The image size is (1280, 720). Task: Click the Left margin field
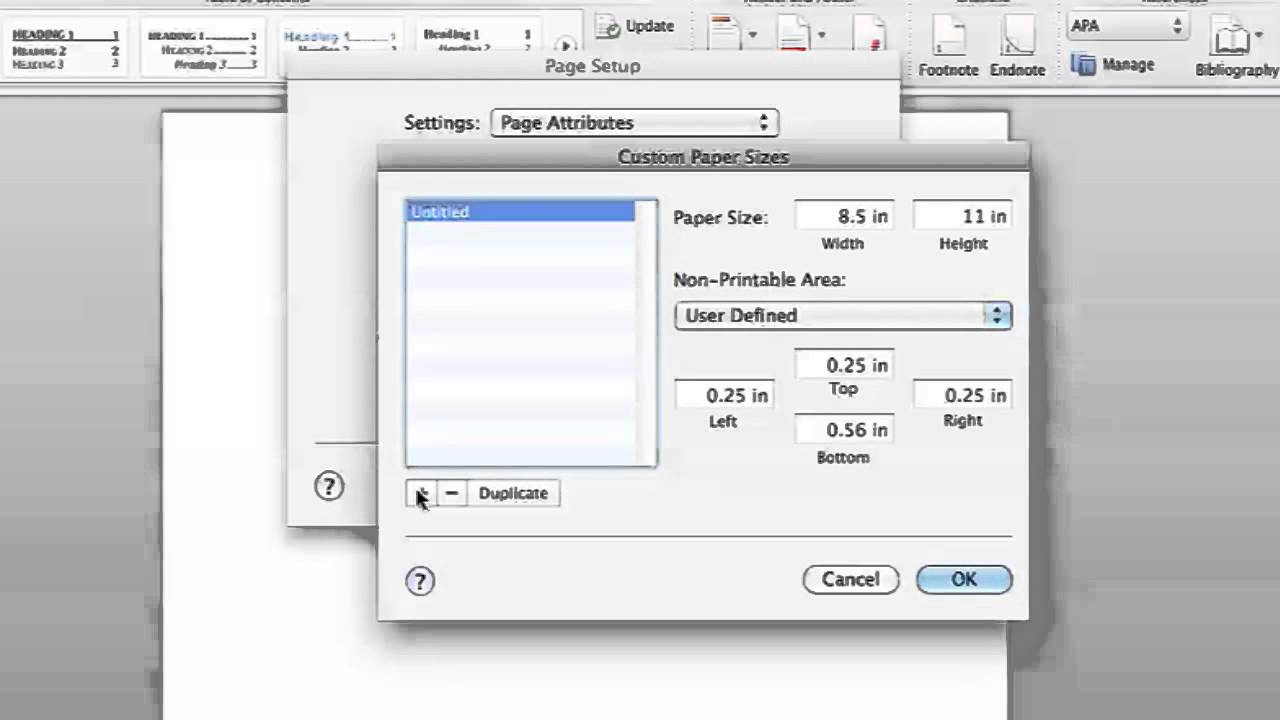pos(724,395)
